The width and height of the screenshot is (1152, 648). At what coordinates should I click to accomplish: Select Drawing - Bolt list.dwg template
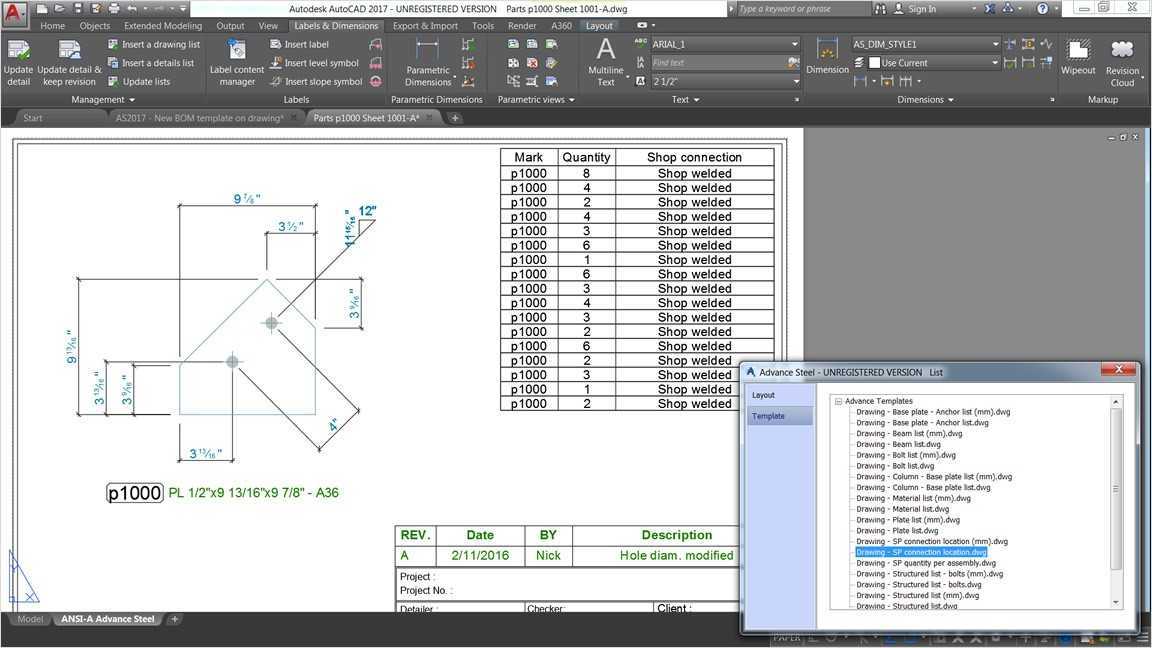pyautogui.click(x=895, y=466)
